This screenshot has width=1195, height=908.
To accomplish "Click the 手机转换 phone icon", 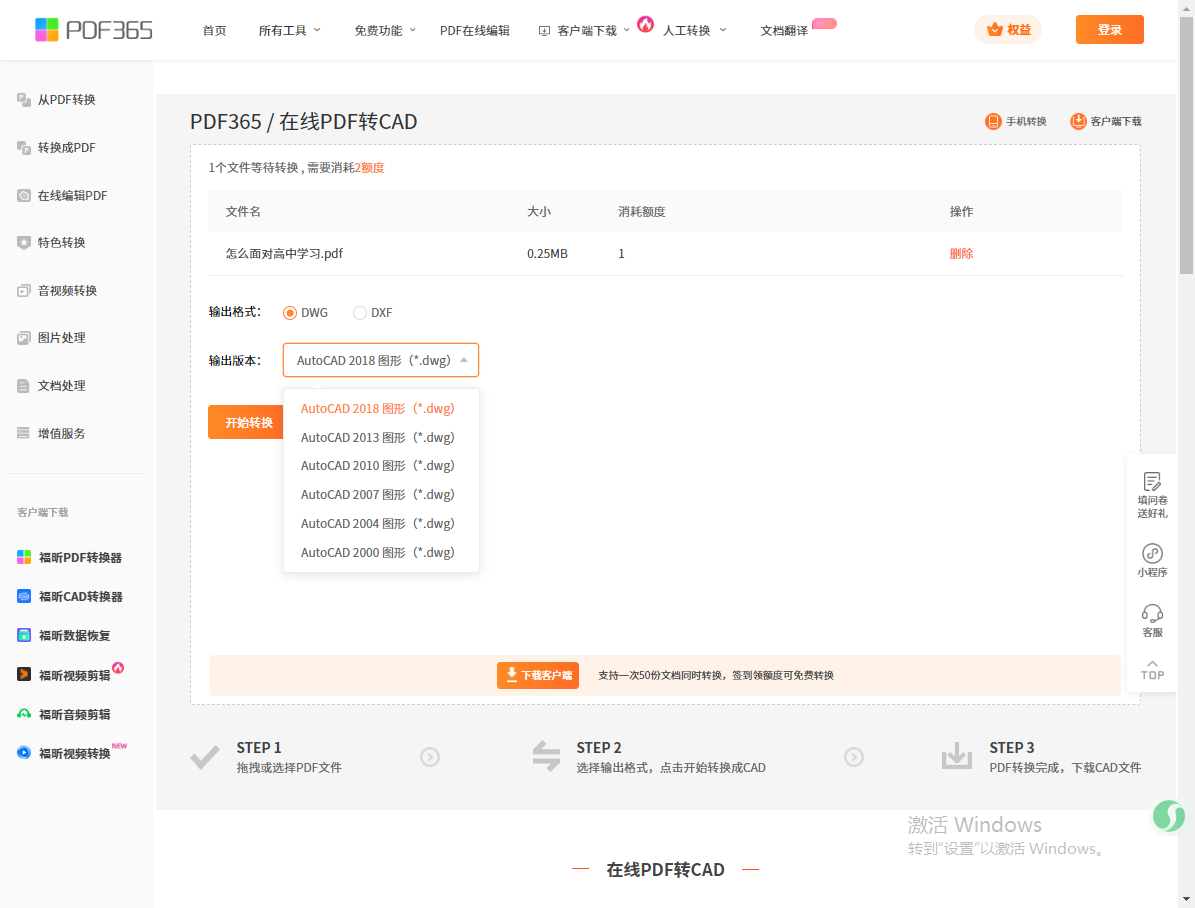I will tap(993, 121).
